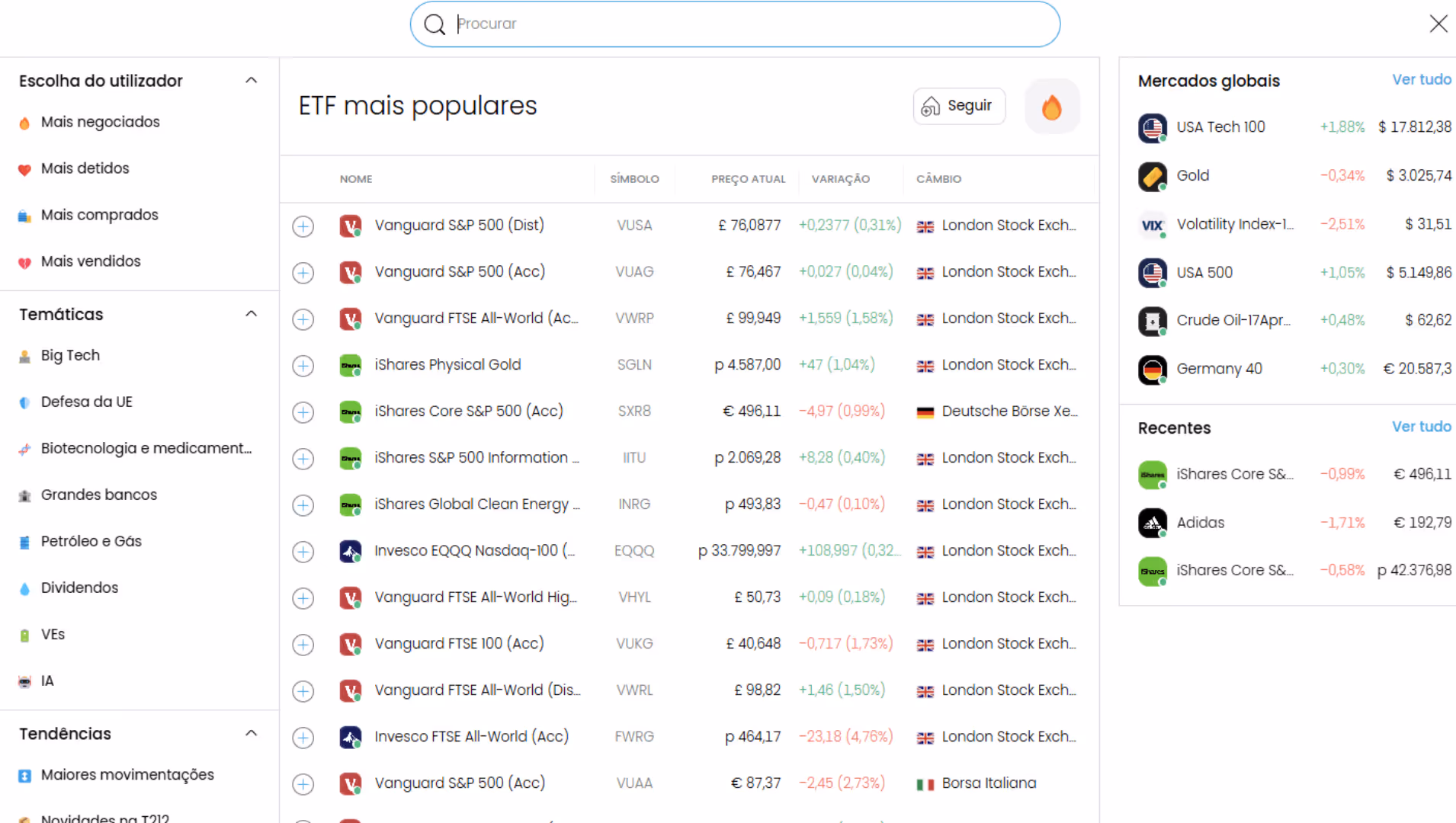Open Germany 40 market icon
The width and height of the screenshot is (1456, 823).
(1153, 370)
